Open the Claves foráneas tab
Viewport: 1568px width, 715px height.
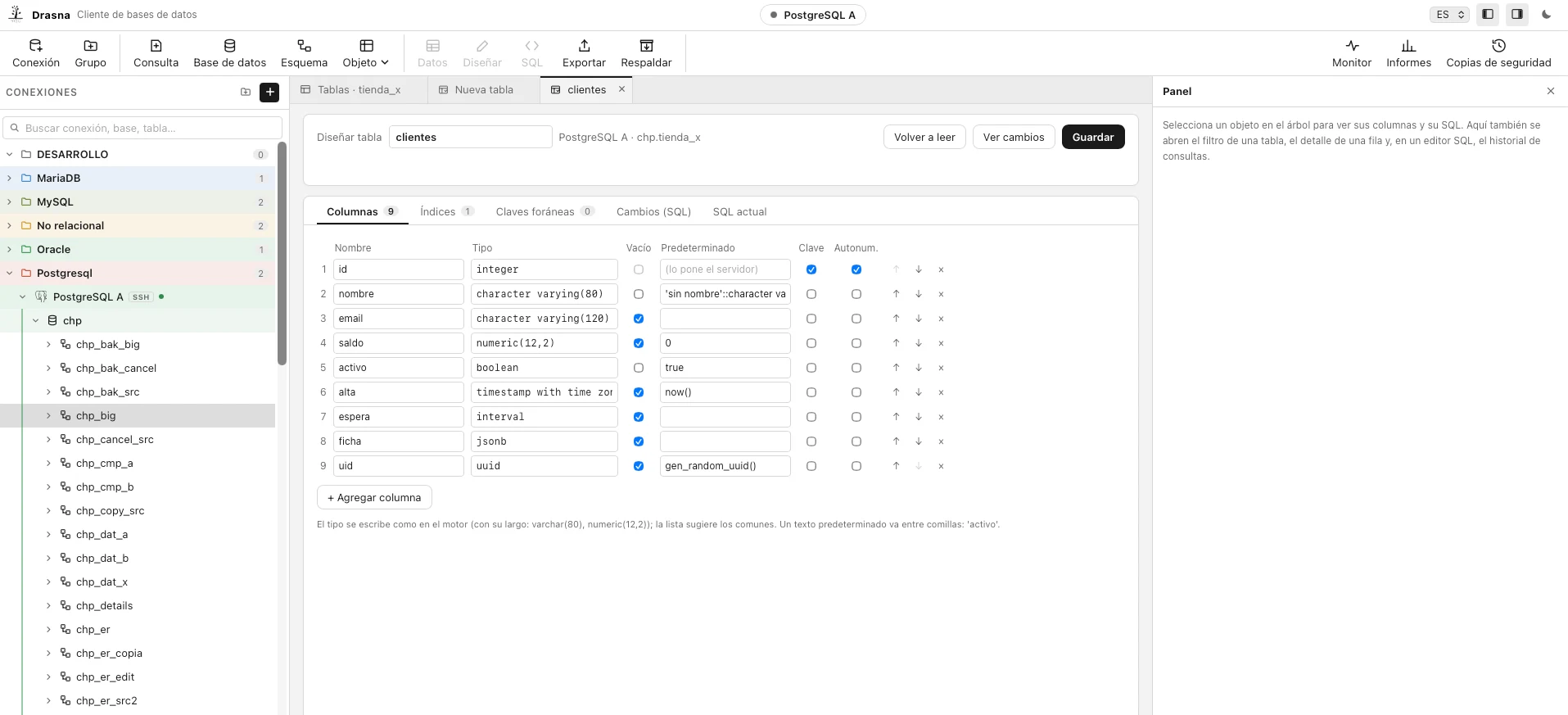(x=545, y=211)
